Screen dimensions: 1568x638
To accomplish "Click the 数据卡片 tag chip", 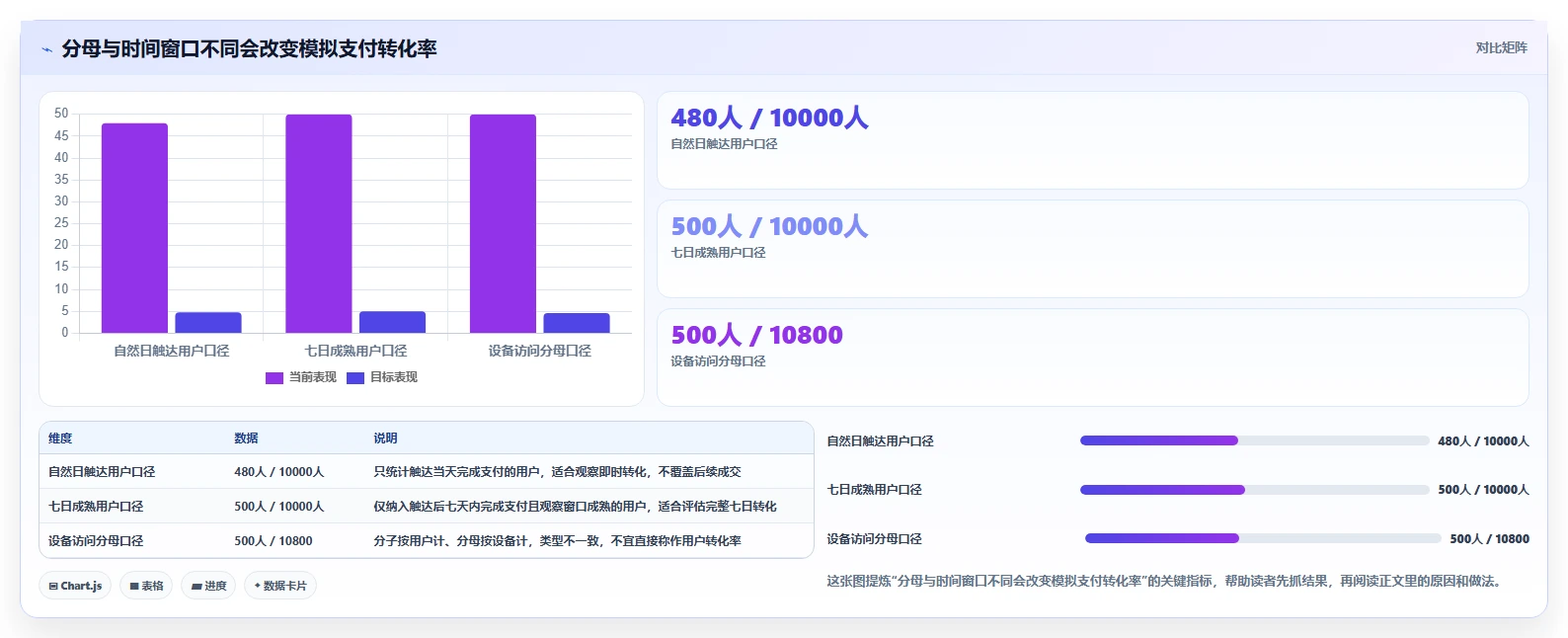I will pos(280,586).
